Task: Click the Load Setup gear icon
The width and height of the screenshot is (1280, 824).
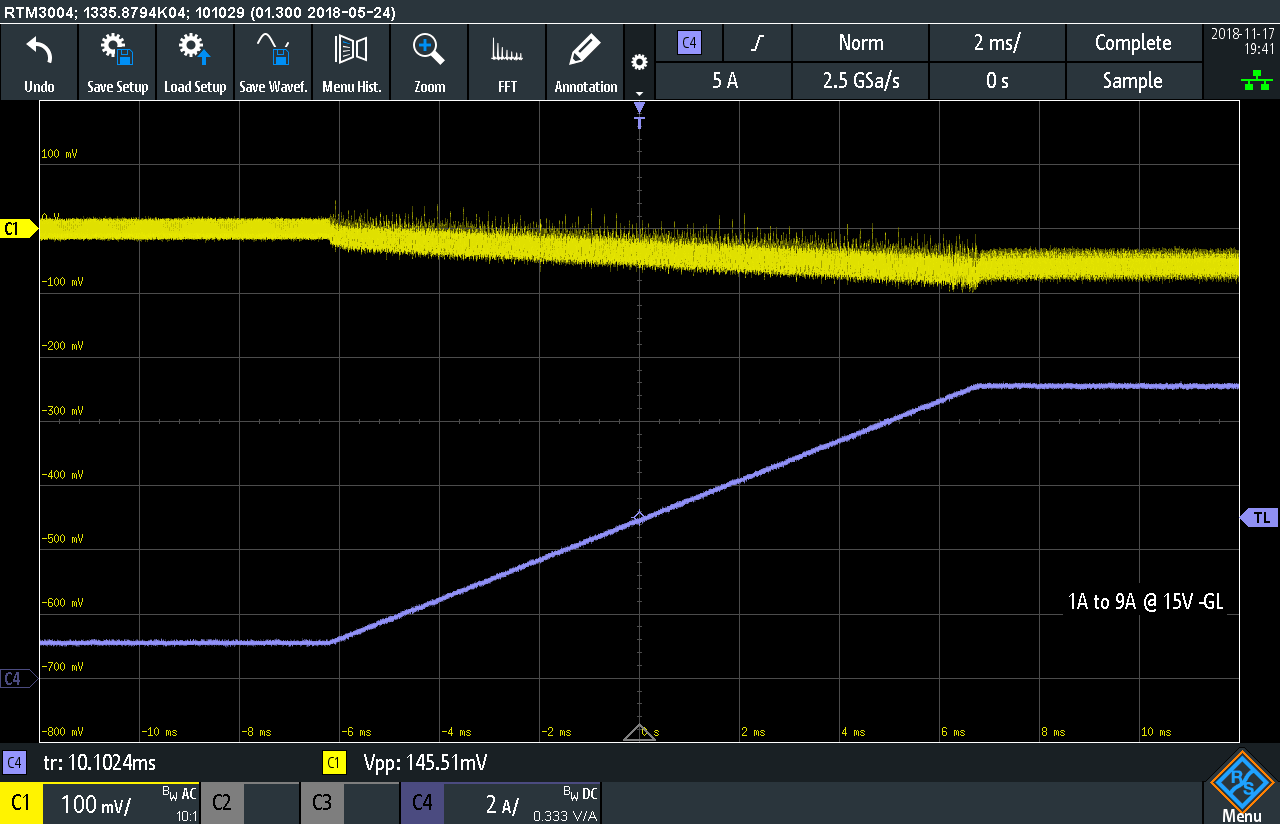Action: point(195,50)
